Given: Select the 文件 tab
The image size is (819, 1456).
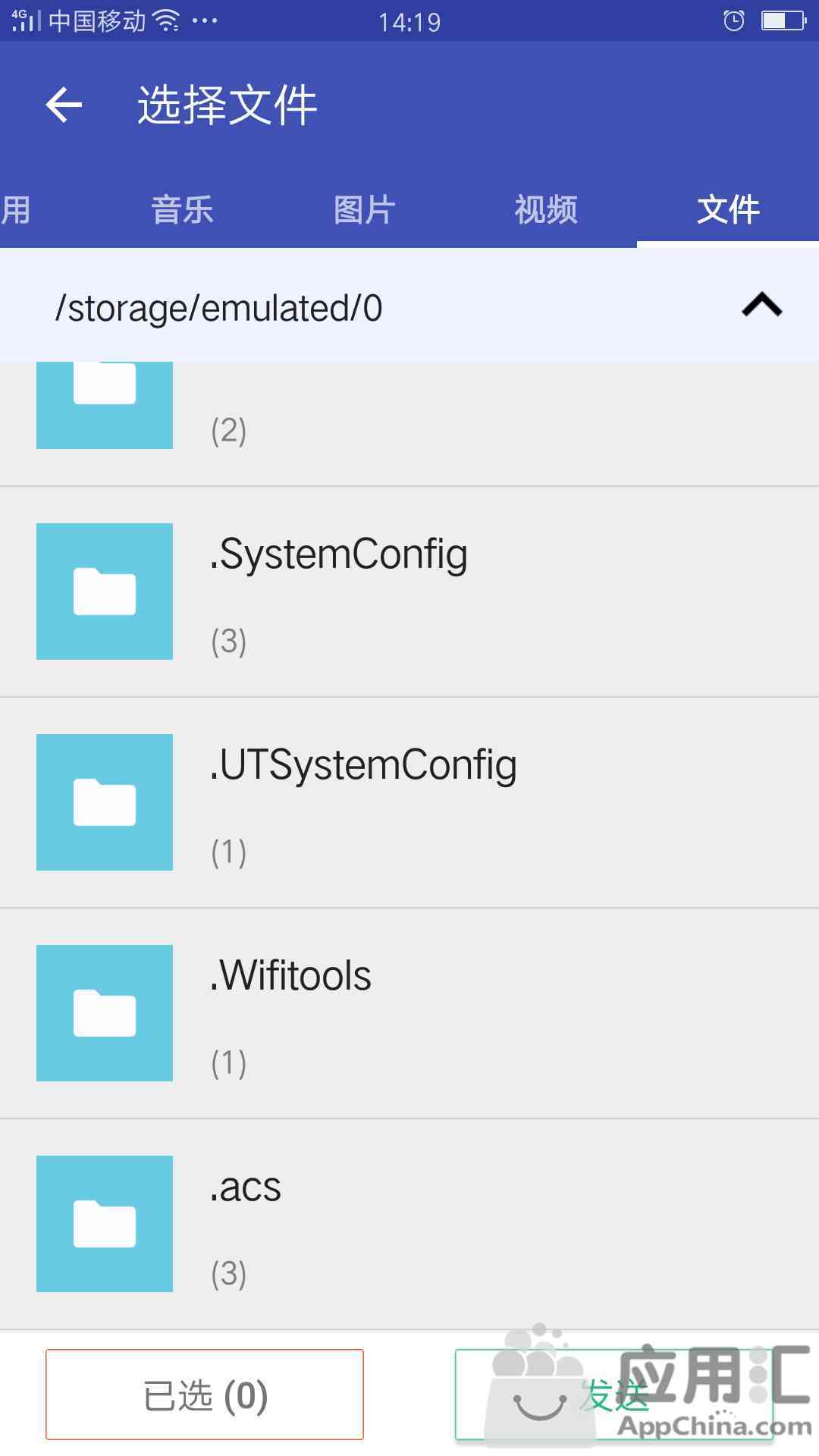Looking at the screenshot, I should [x=728, y=210].
